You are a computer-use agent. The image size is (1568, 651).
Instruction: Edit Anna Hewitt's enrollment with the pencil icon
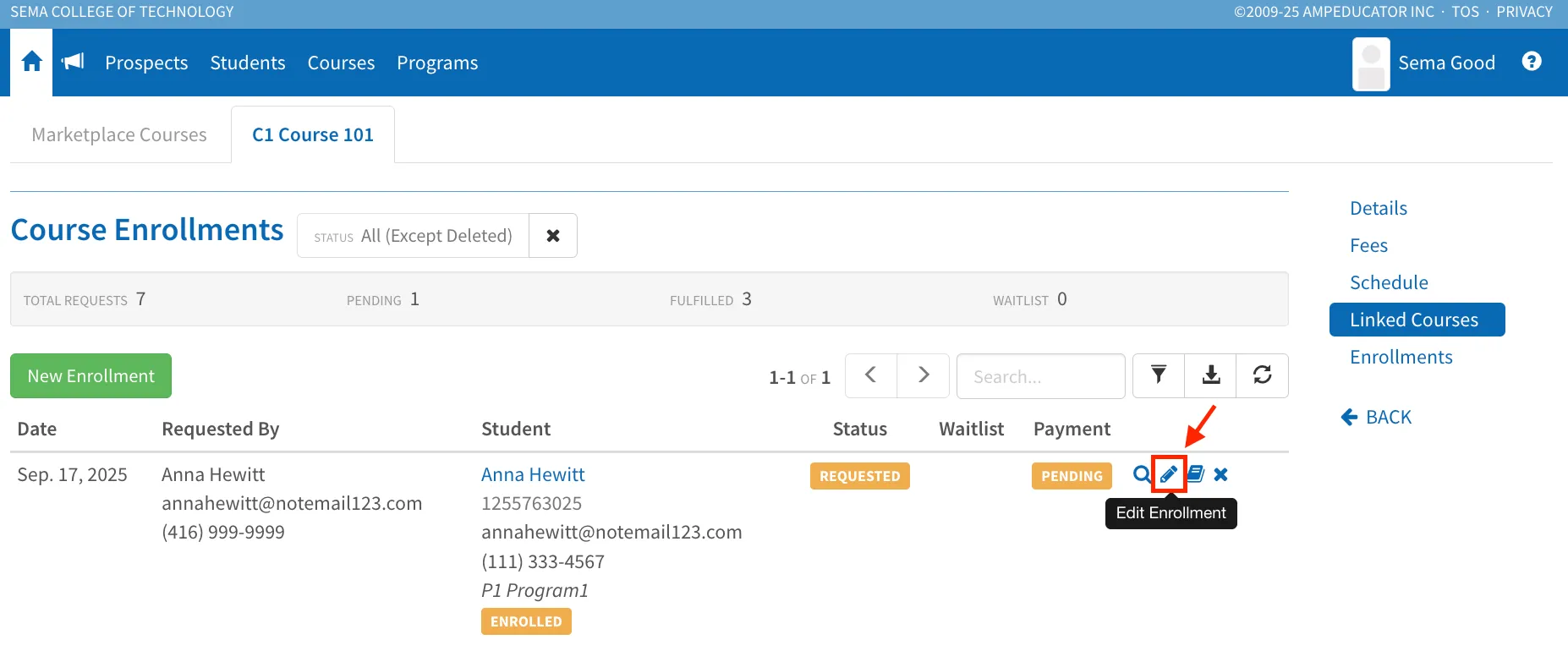pos(1169,474)
